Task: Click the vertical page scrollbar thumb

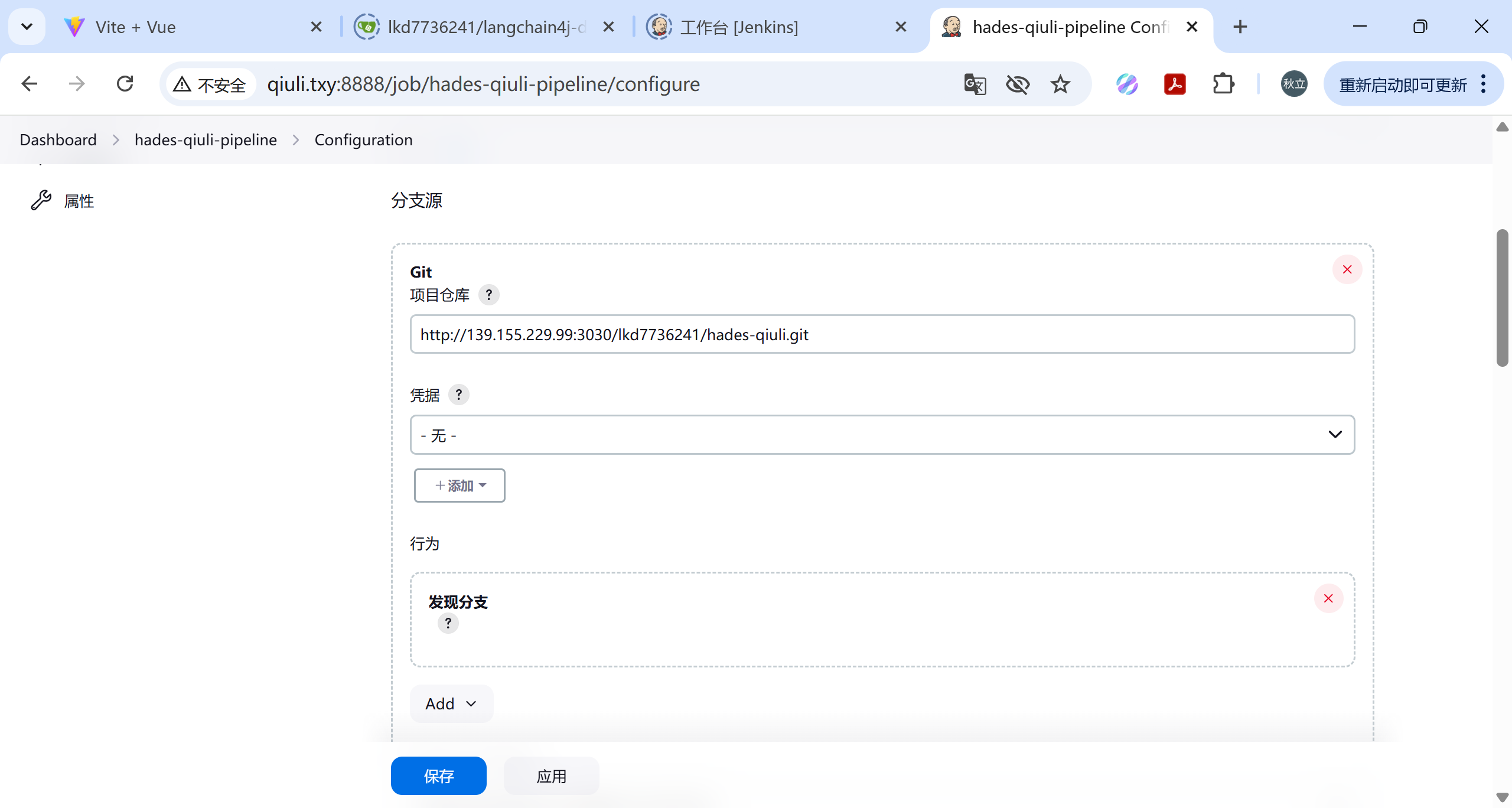Action: click(x=1502, y=298)
